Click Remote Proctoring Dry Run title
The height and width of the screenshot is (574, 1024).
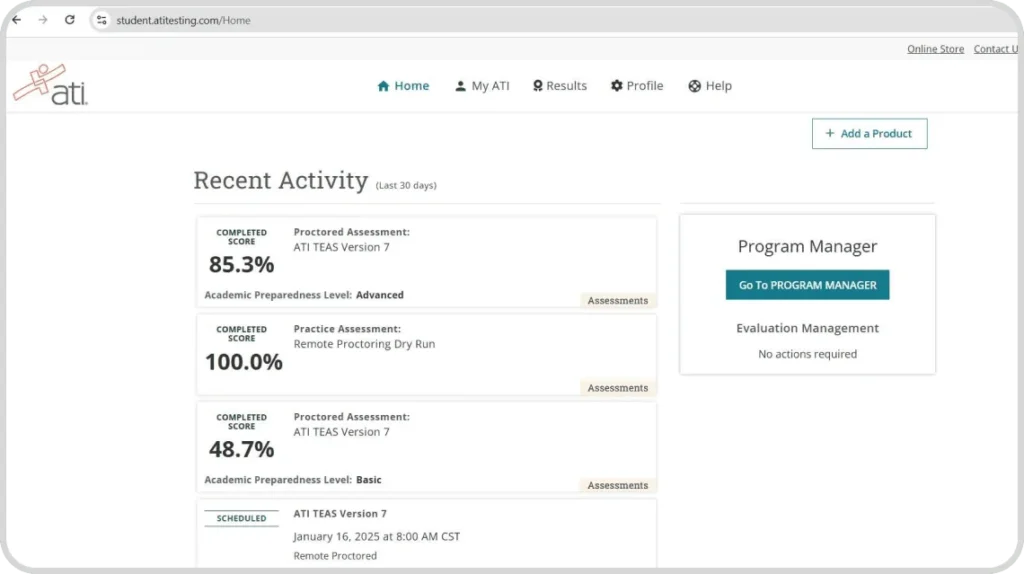coord(364,344)
